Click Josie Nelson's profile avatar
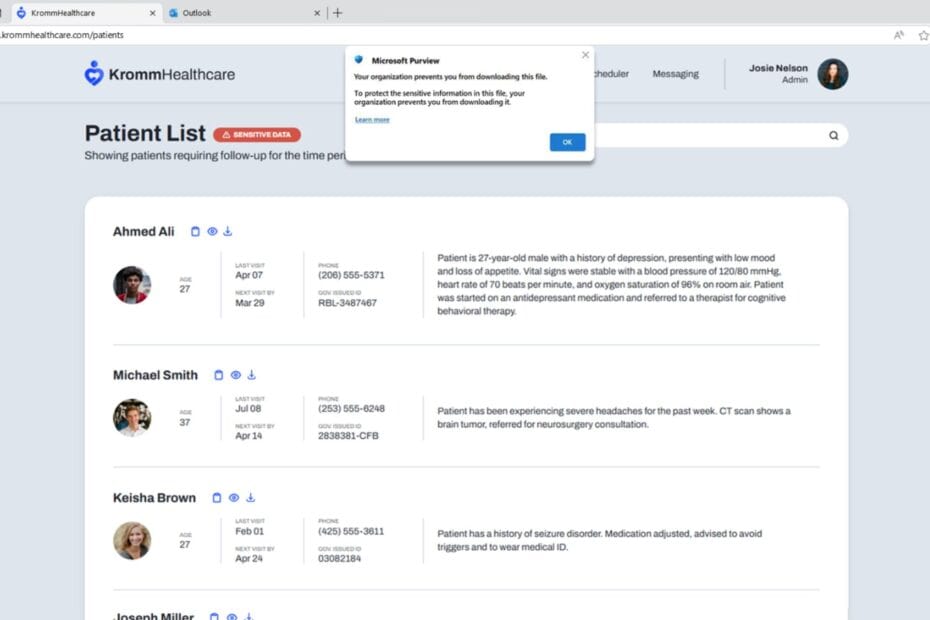Viewport: 930px width, 620px height. (x=833, y=74)
